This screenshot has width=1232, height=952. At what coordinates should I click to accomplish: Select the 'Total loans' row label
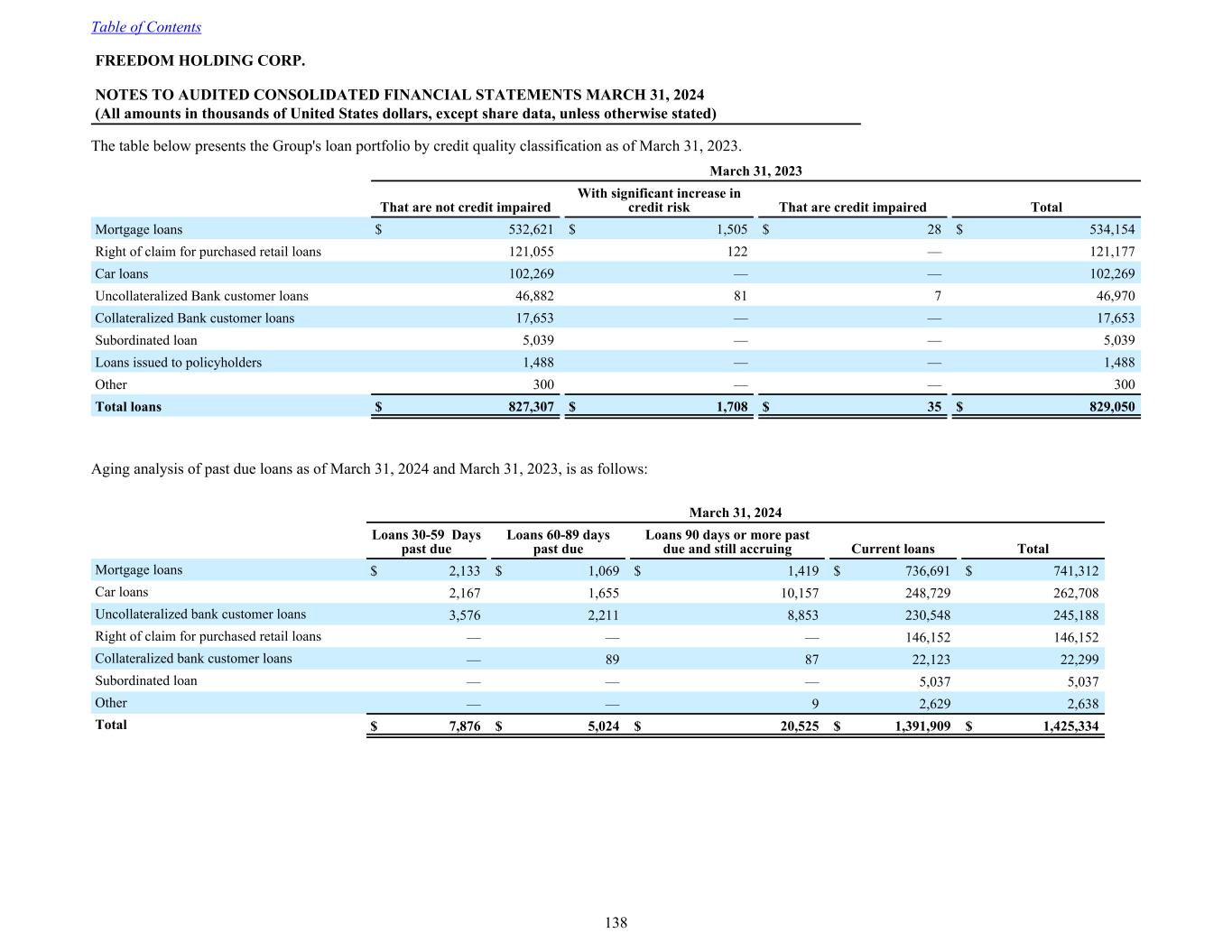128,407
